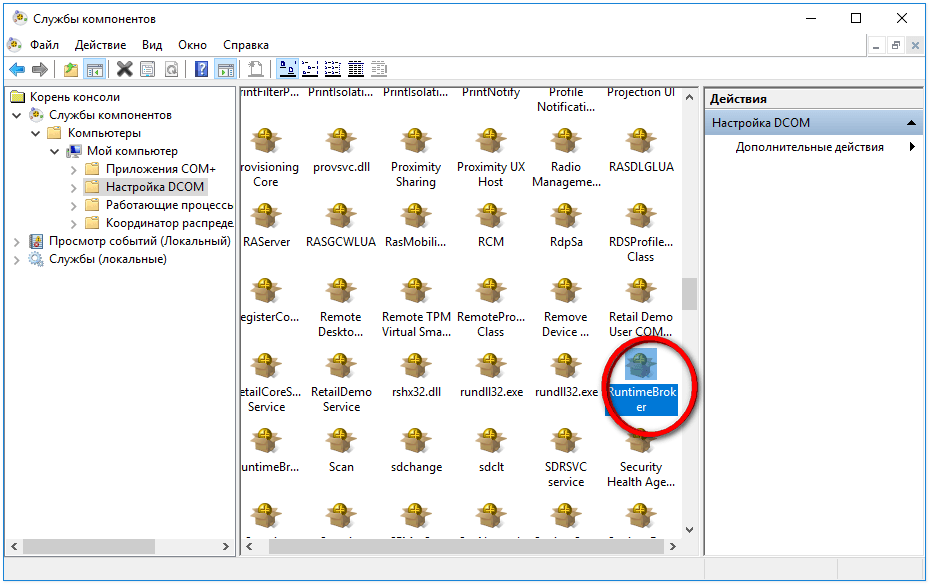This screenshot has height=585, width=930.
Task: Open Help via the blue question mark icon
Action: (x=201, y=69)
